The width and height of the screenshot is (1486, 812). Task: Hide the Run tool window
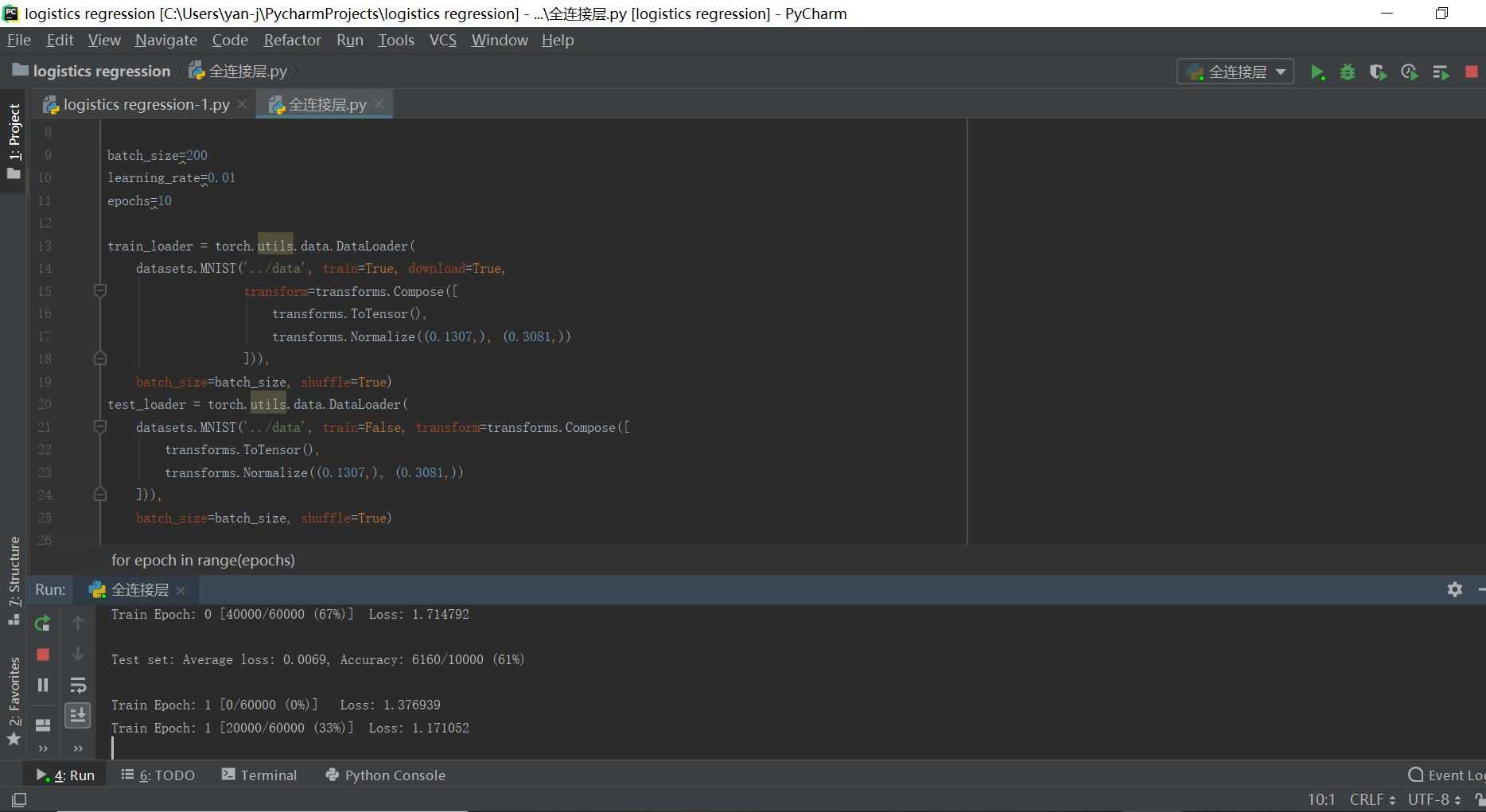click(1480, 589)
